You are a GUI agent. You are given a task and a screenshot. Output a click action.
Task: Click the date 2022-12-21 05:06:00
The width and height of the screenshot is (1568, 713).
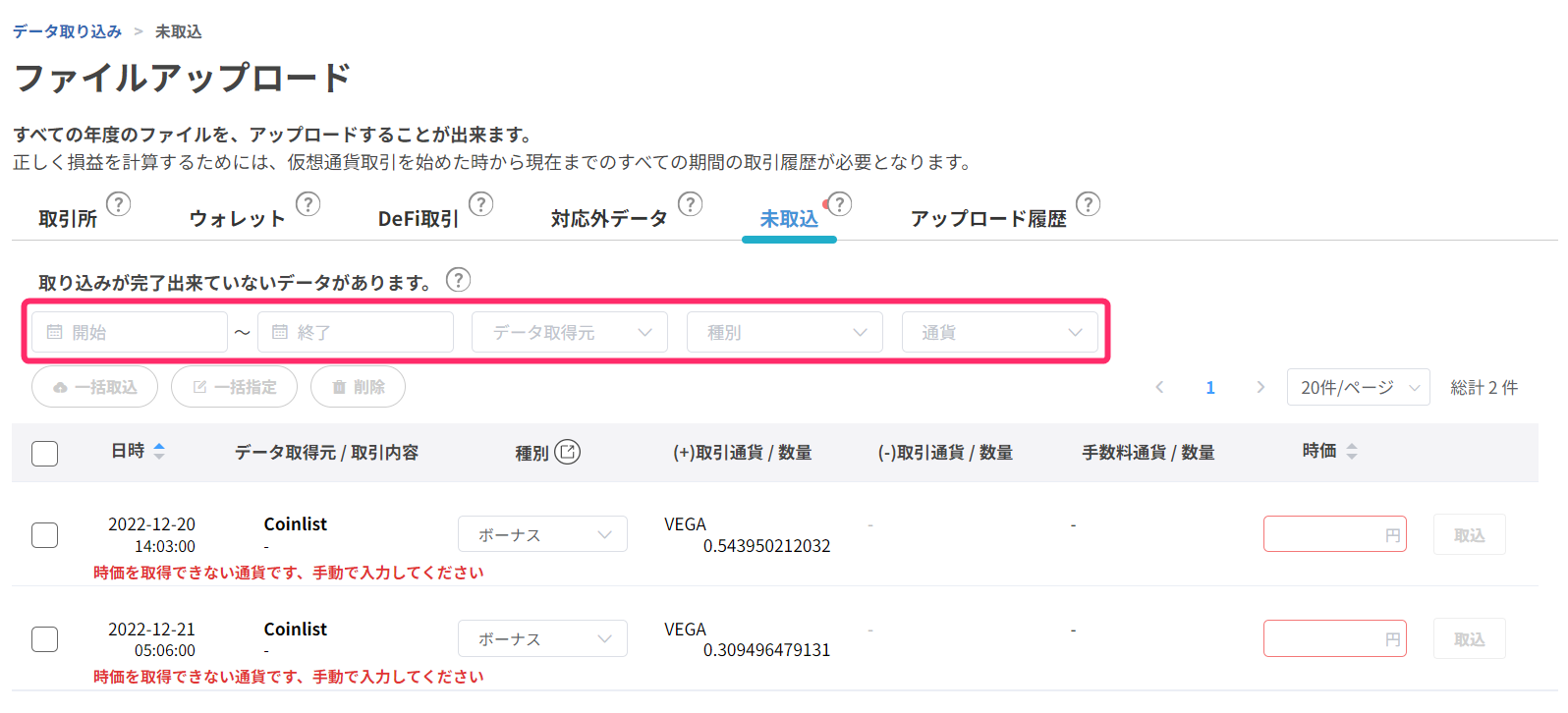point(151,639)
